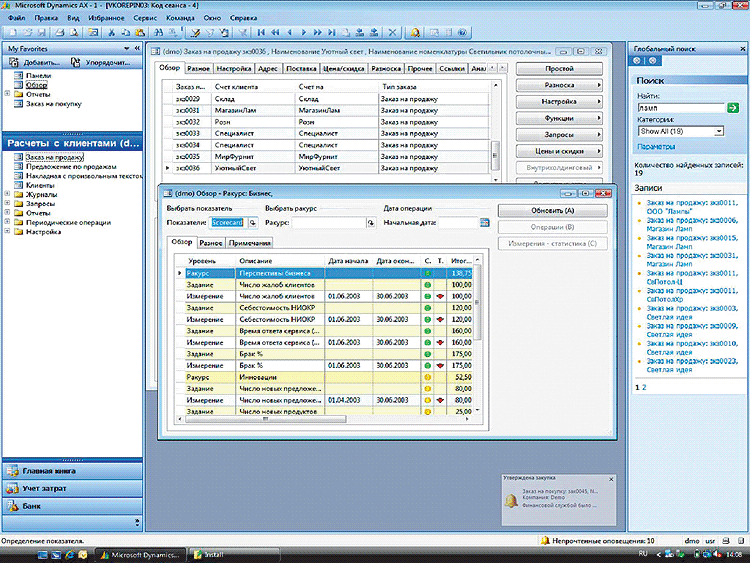
Task: Click Учет затрат module button
Action: tap(72, 488)
